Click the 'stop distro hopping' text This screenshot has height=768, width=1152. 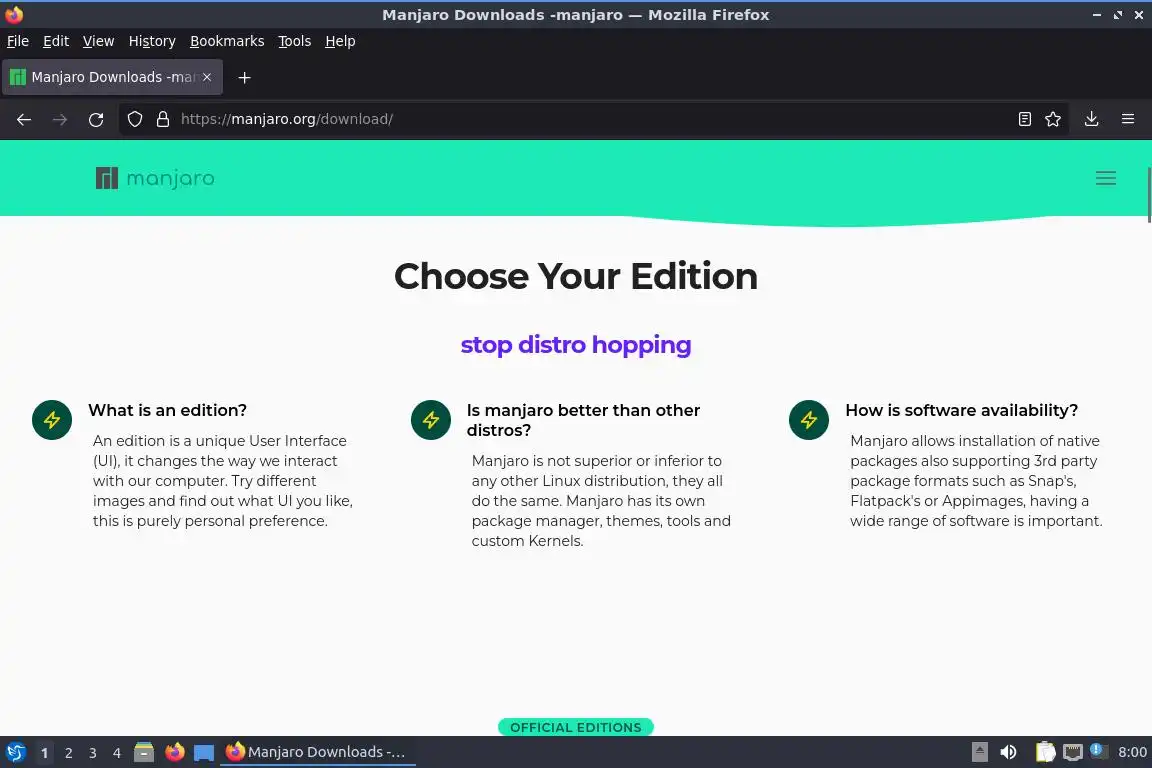click(x=576, y=345)
